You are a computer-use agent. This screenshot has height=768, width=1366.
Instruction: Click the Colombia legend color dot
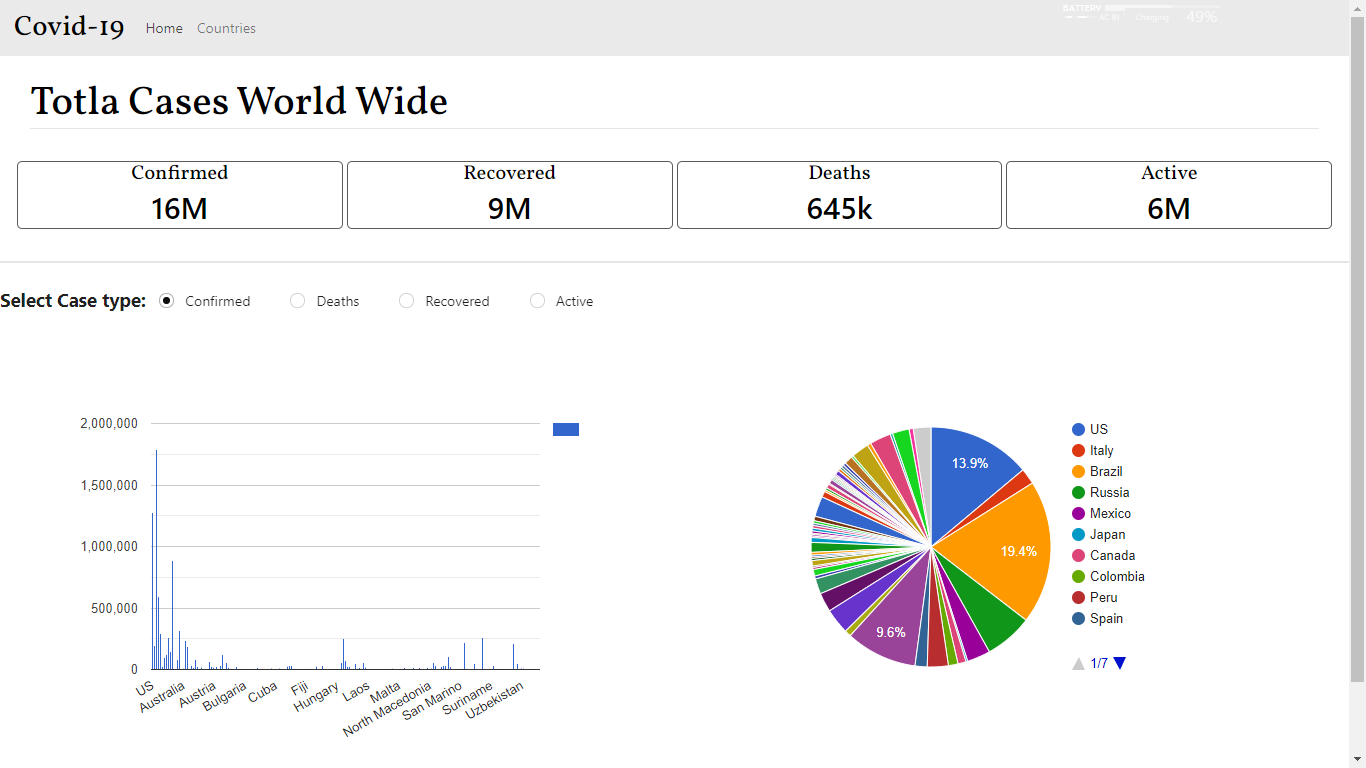click(x=1078, y=576)
